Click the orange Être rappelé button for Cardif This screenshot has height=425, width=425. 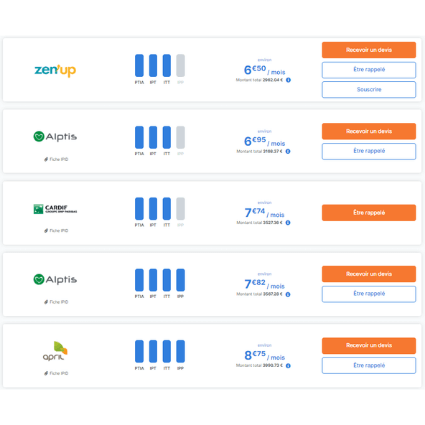click(369, 213)
